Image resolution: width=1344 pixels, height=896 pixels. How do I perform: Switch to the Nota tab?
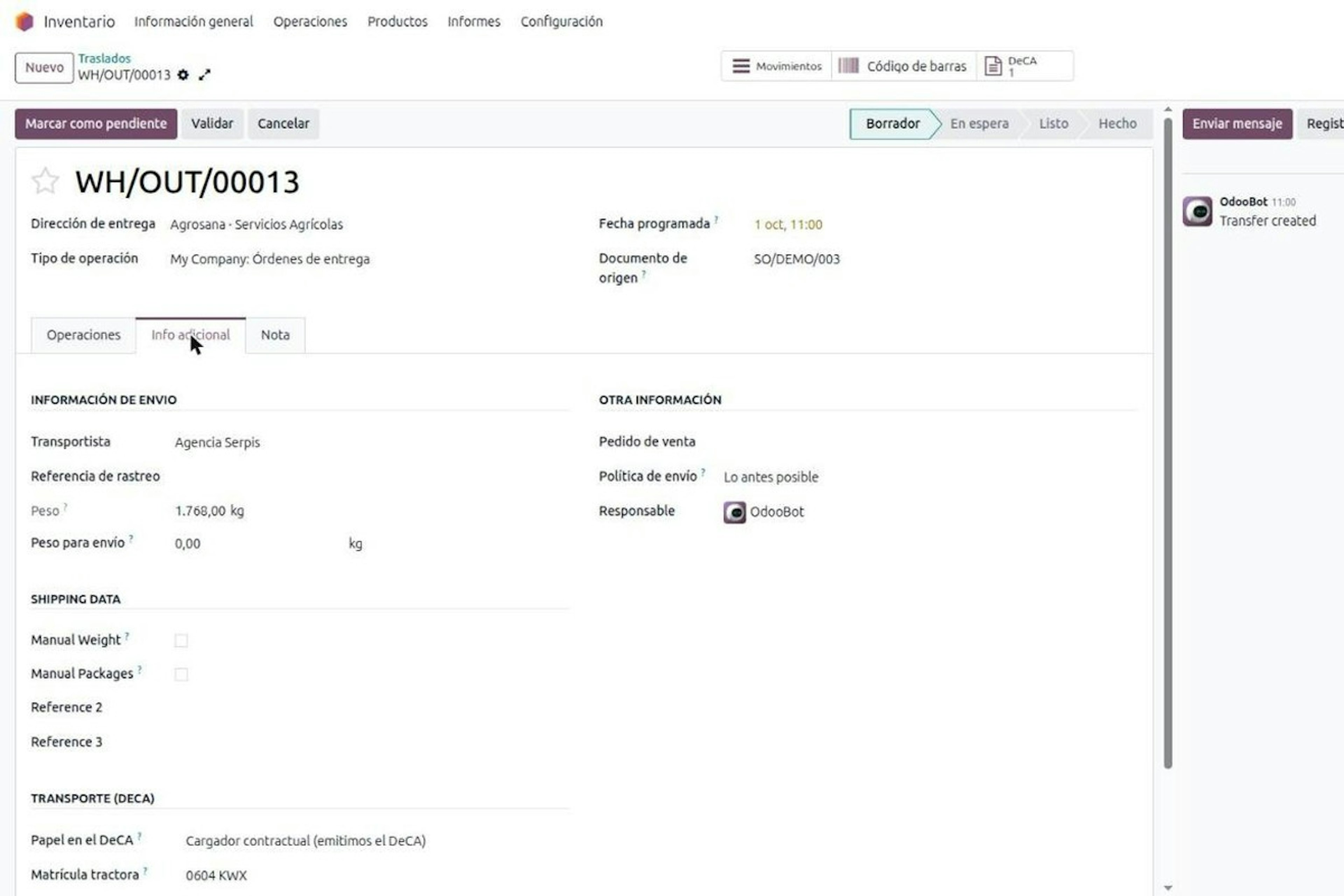pos(275,335)
